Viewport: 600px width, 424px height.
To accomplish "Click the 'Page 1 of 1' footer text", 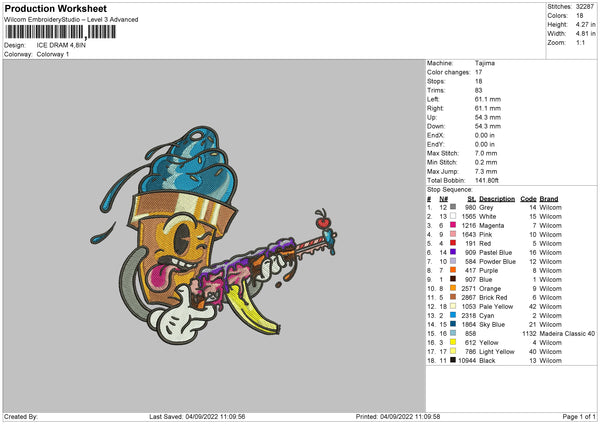I will pyautogui.click(x=579, y=417).
